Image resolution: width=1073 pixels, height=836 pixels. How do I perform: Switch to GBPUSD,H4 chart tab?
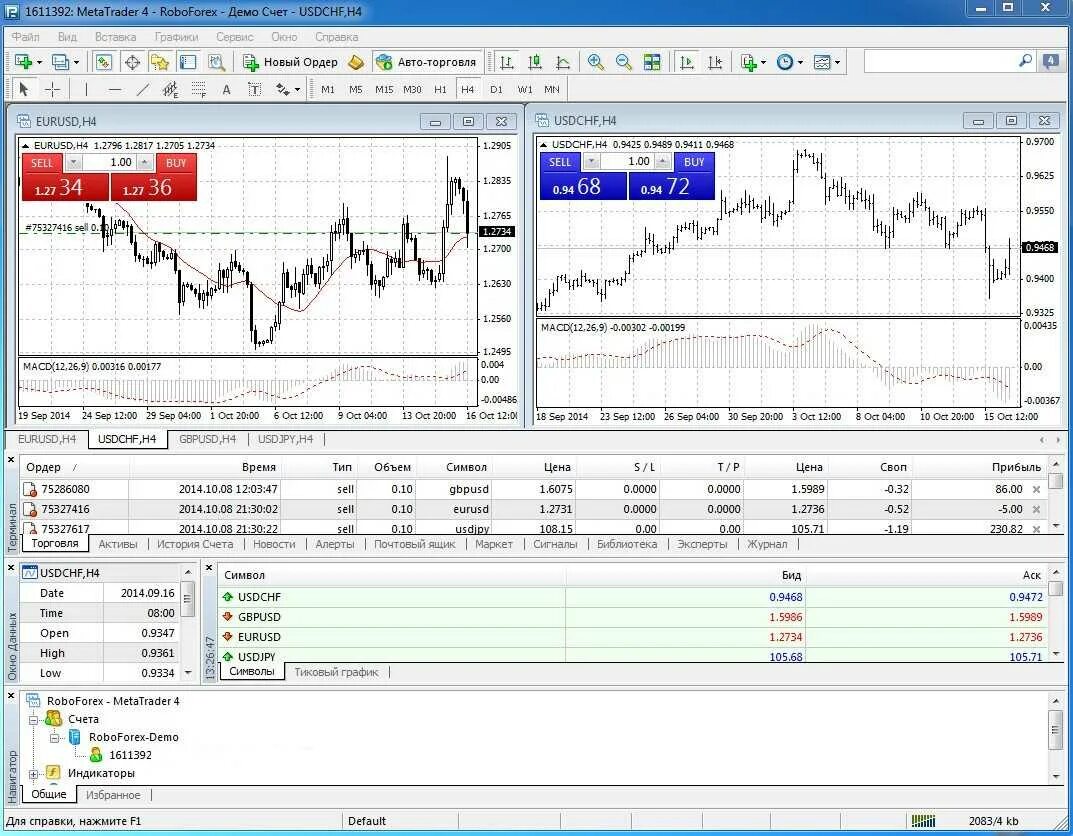click(x=207, y=439)
